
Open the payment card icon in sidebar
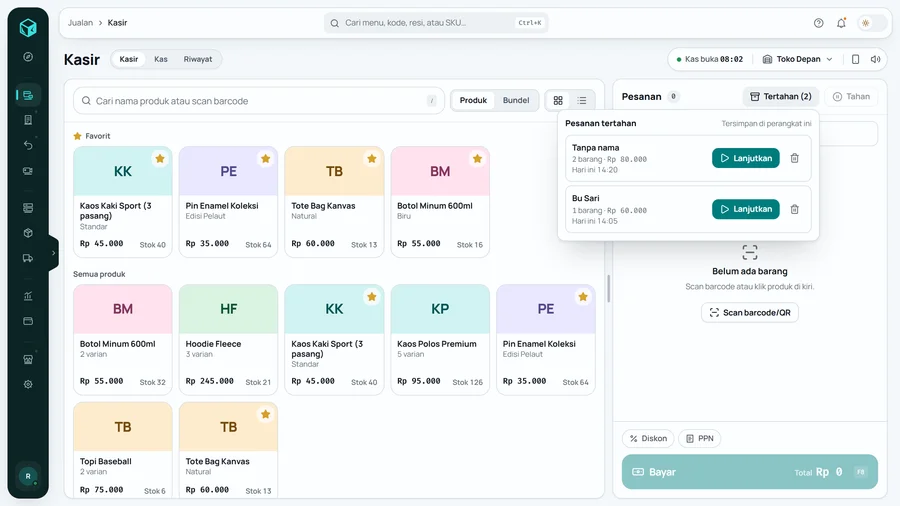point(28,321)
